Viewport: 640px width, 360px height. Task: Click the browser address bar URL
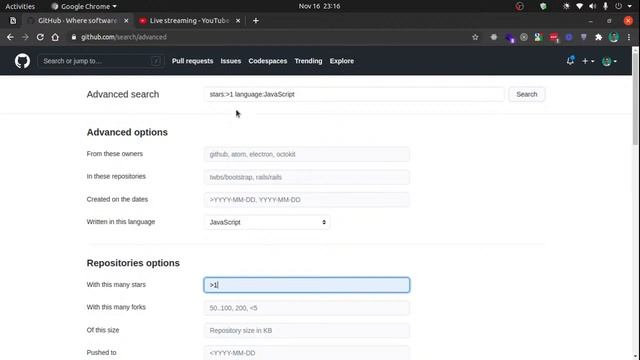124,37
